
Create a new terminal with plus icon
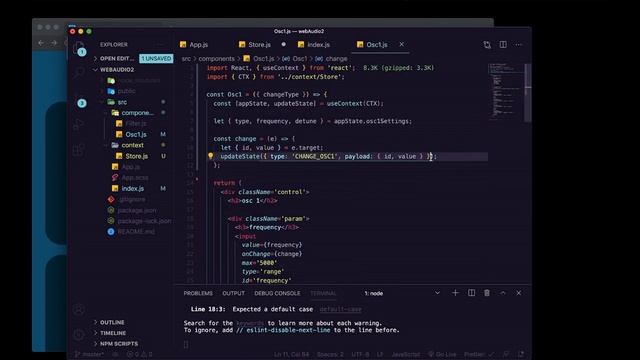[455, 293]
